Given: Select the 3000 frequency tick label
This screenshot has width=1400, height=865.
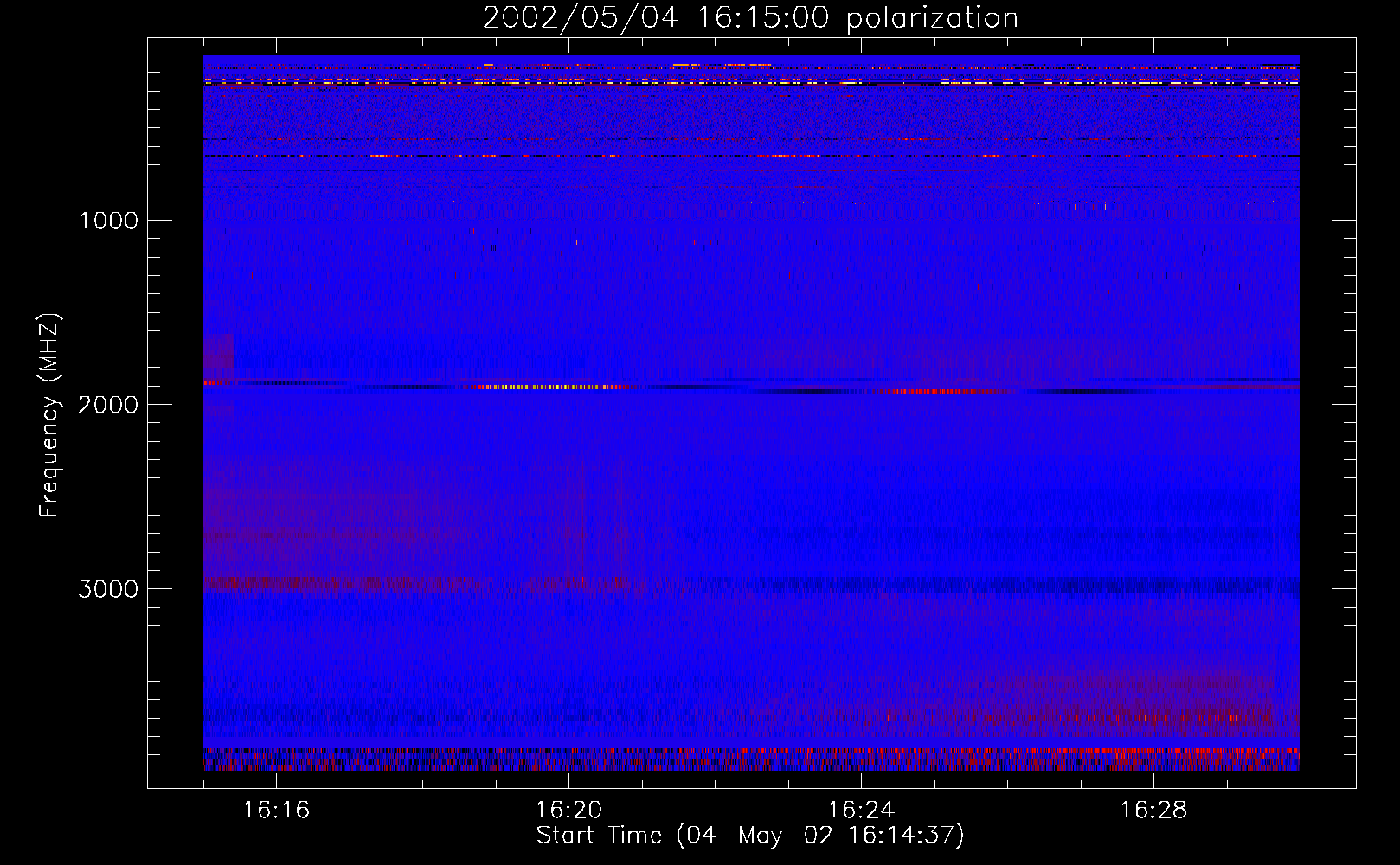Looking at the screenshot, I should point(108,589).
